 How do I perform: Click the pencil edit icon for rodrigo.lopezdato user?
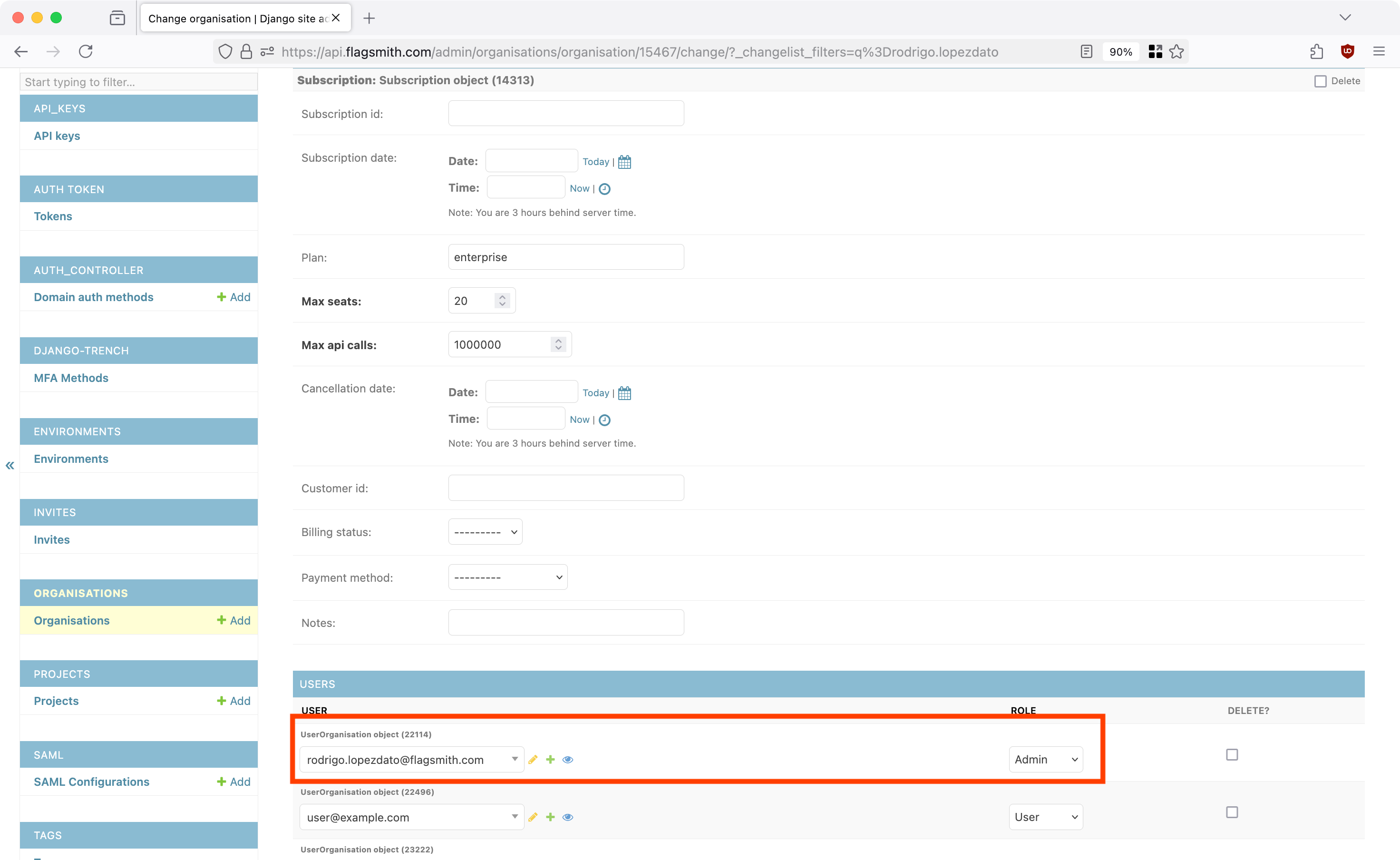point(533,759)
